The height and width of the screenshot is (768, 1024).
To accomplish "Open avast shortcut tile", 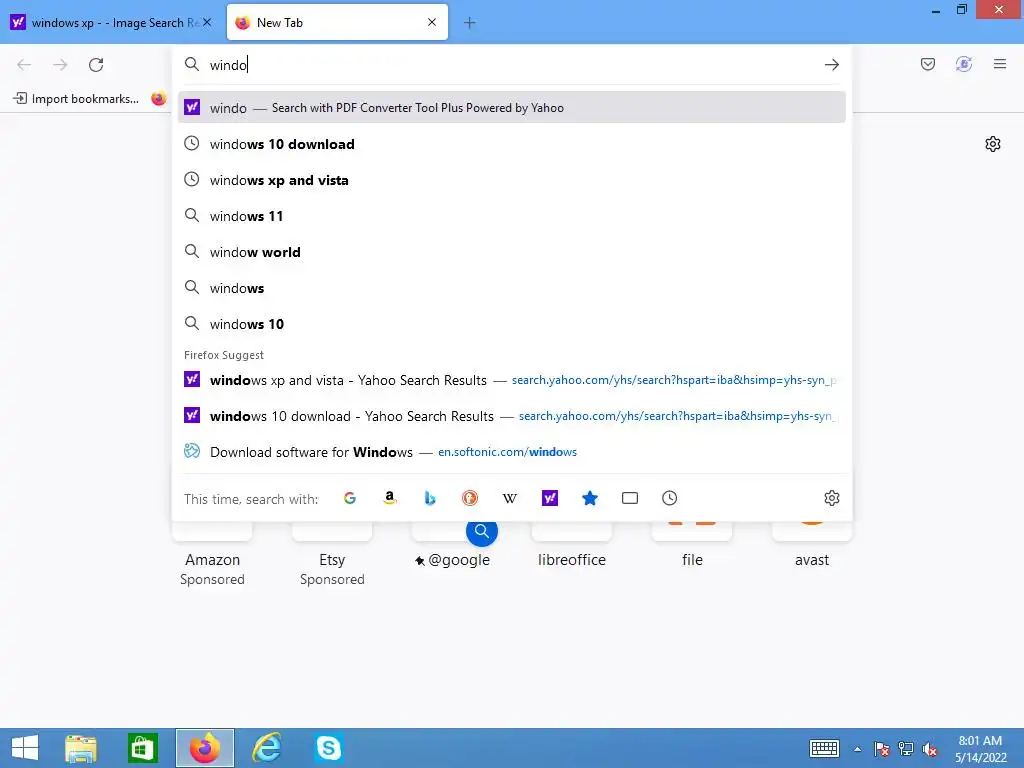I will [x=812, y=545].
